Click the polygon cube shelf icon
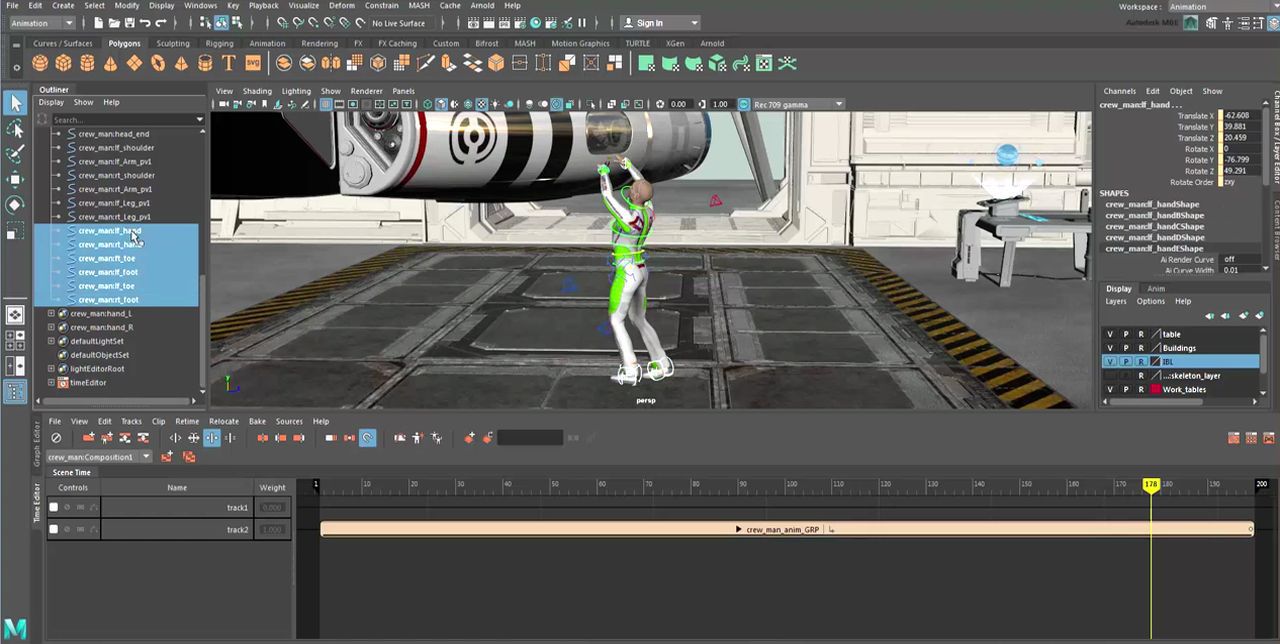 (x=63, y=63)
